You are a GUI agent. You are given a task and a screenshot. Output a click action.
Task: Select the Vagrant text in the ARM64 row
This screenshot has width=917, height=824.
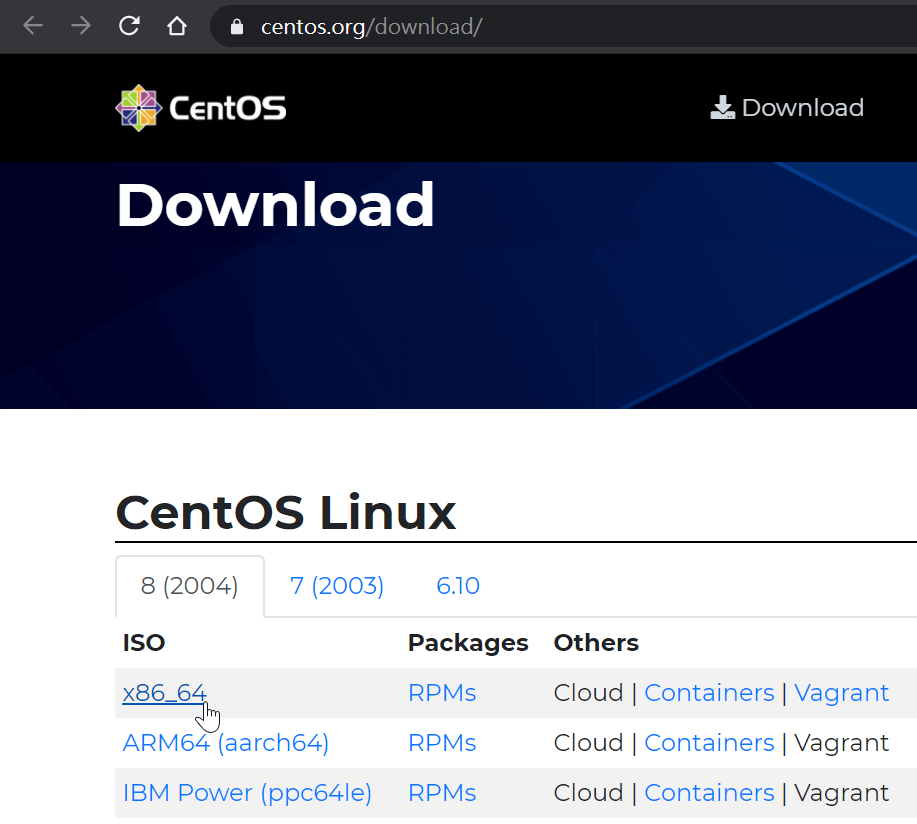tap(842, 743)
